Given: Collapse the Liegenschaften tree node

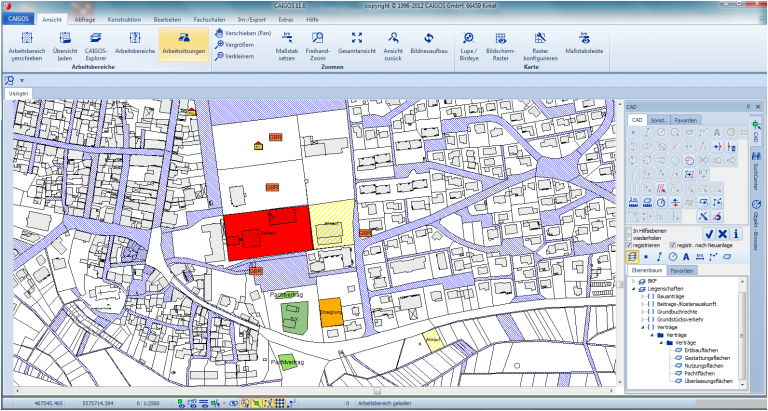Looking at the screenshot, I should tap(631, 288).
